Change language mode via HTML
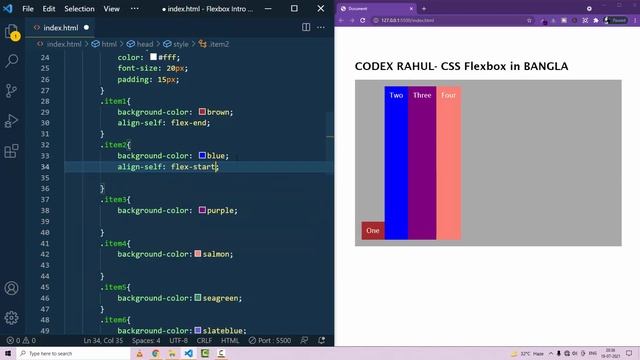Screen dimensions: 640x360 tap(230, 340)
